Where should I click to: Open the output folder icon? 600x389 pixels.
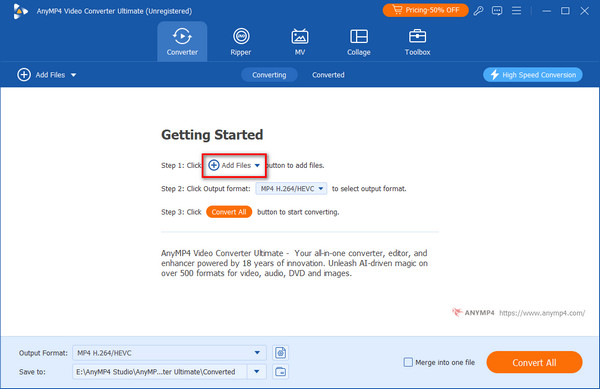click(280, 372)
